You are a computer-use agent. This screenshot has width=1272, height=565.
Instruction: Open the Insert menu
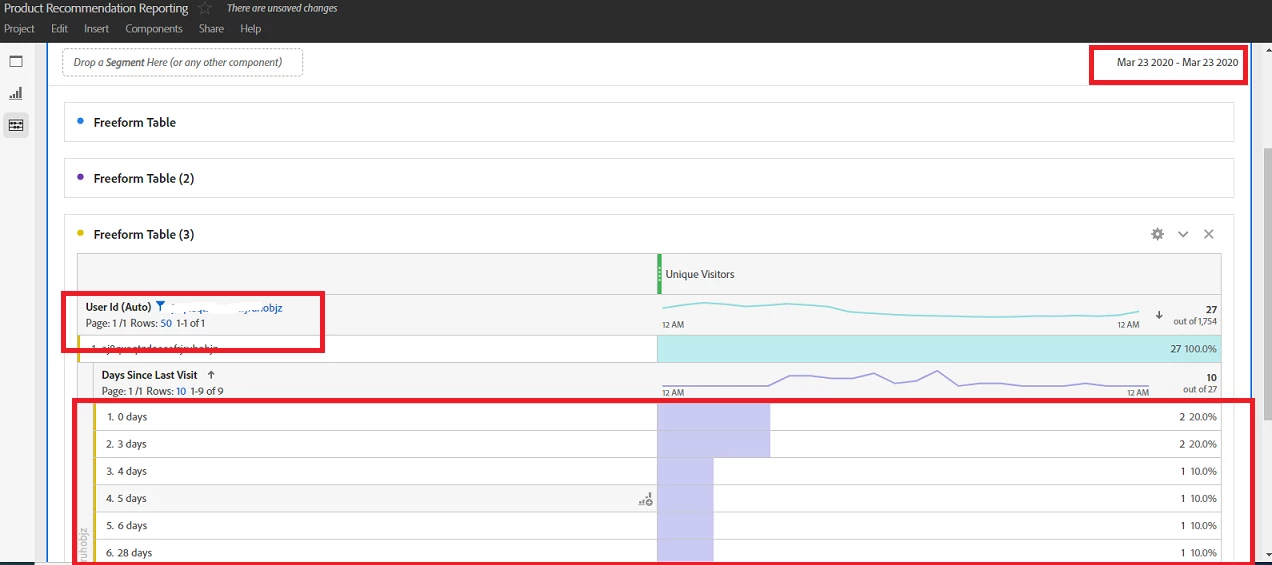(96, 29)
